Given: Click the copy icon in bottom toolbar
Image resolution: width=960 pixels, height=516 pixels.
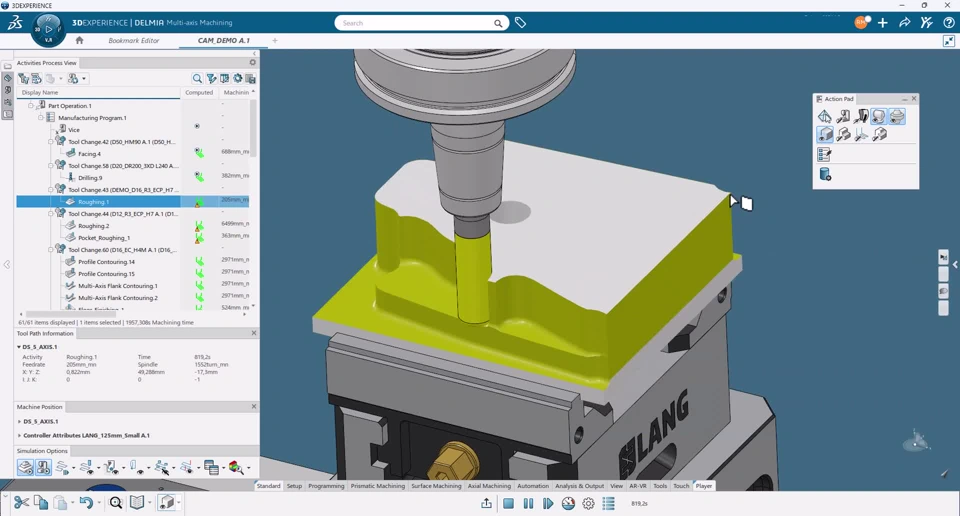Looking at the screenshot, I should coord(41,503).
